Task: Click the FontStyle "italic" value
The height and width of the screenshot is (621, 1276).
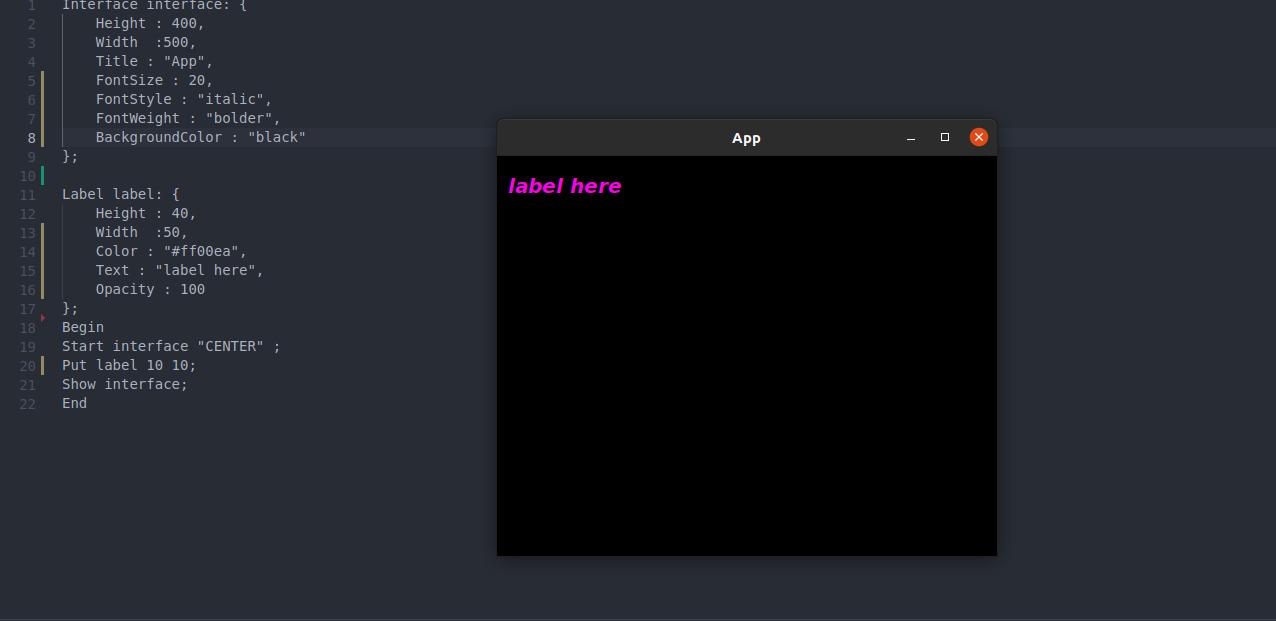Action: click(230, 99)
